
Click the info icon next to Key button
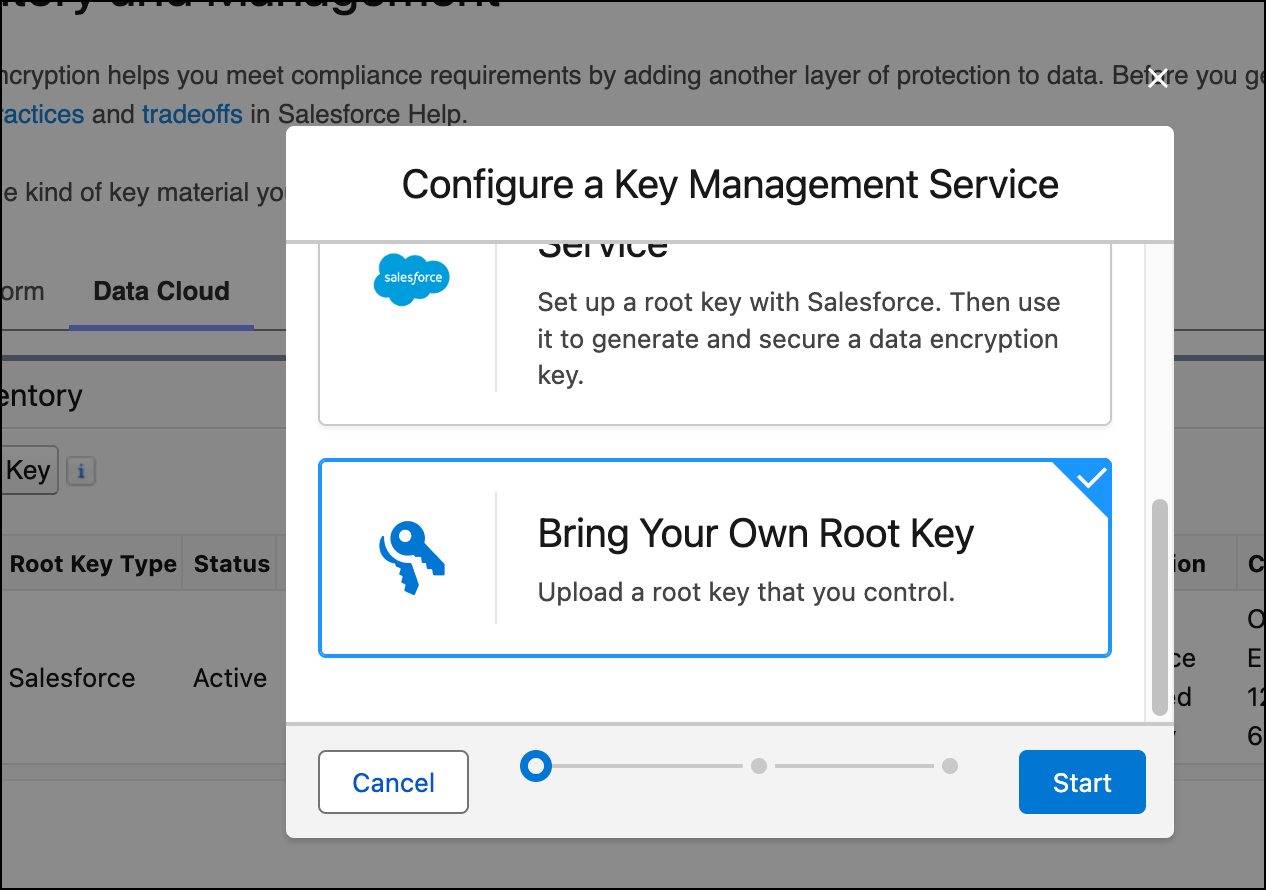[x=82, y=470]
